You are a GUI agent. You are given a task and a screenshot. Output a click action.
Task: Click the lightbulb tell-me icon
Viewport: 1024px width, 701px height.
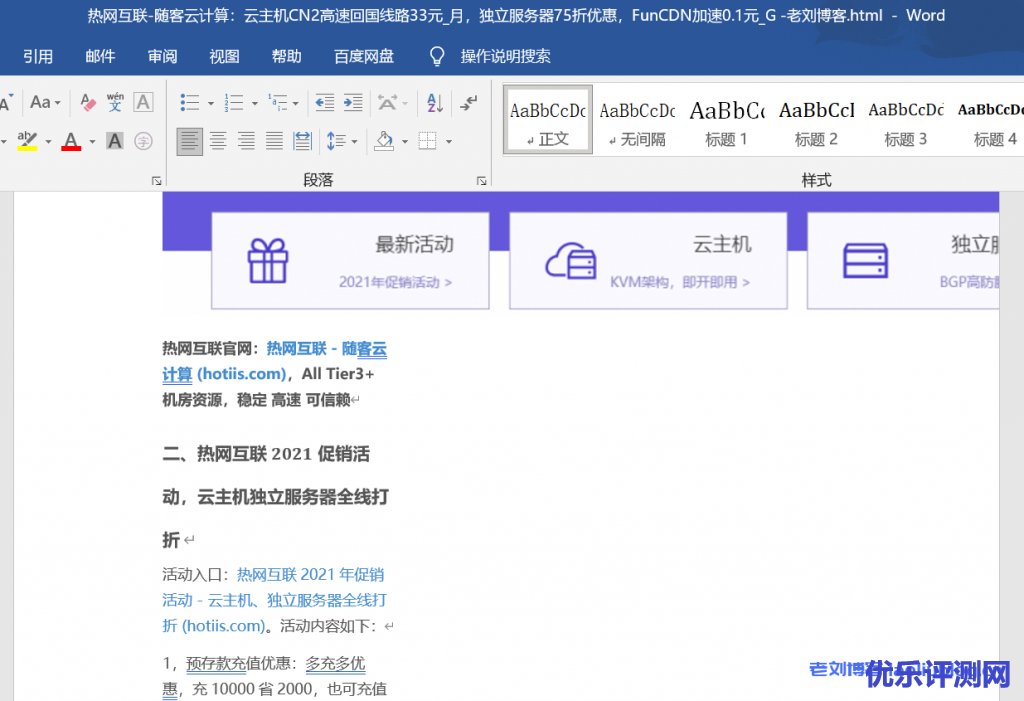(436, 56)
